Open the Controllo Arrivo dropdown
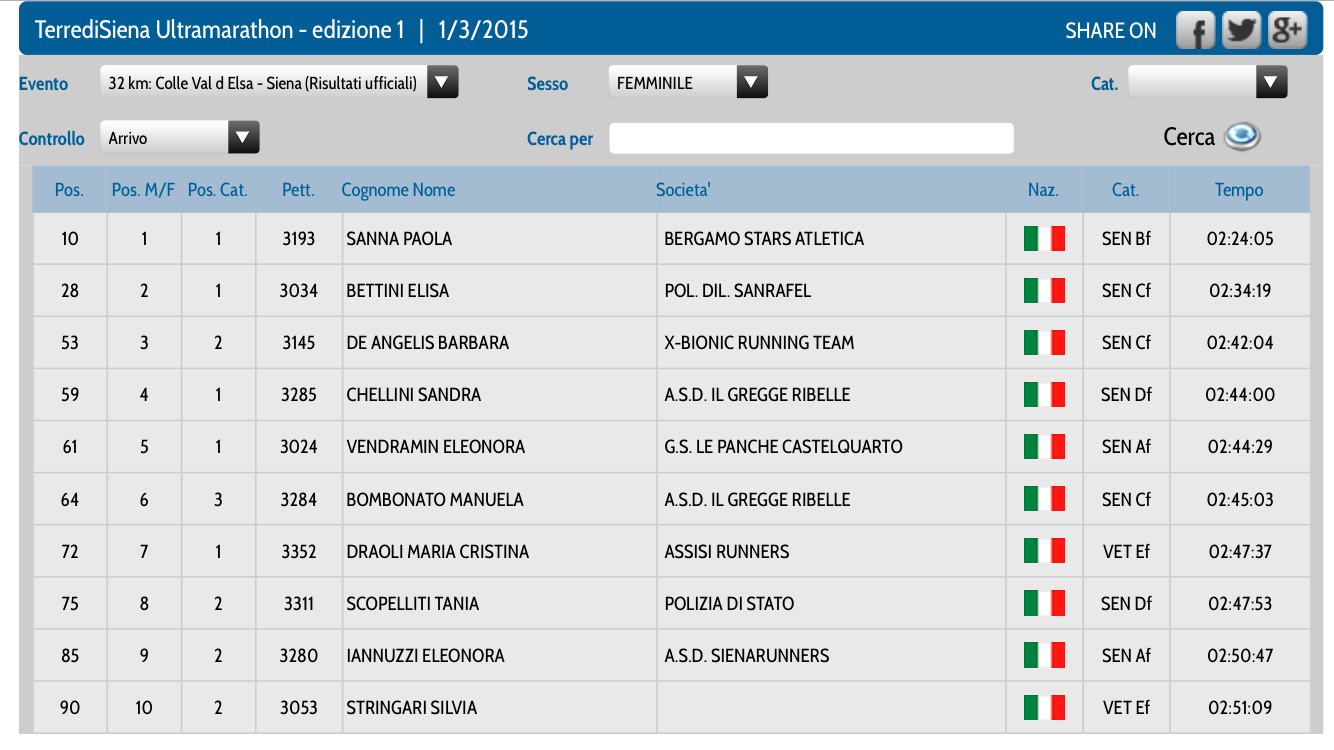The height and width of the screenshot is (750, 1334). pyautogui.click(x=180, y=138)
